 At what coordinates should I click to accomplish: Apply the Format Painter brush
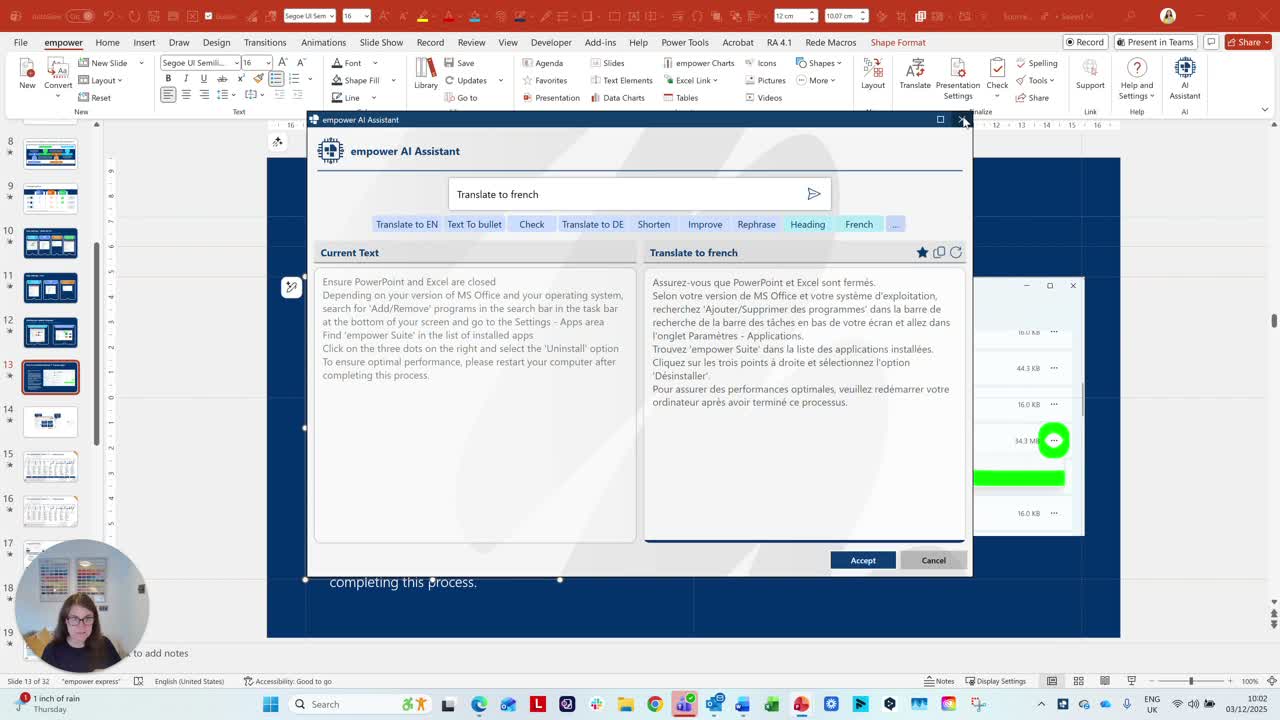coord(259,78)
